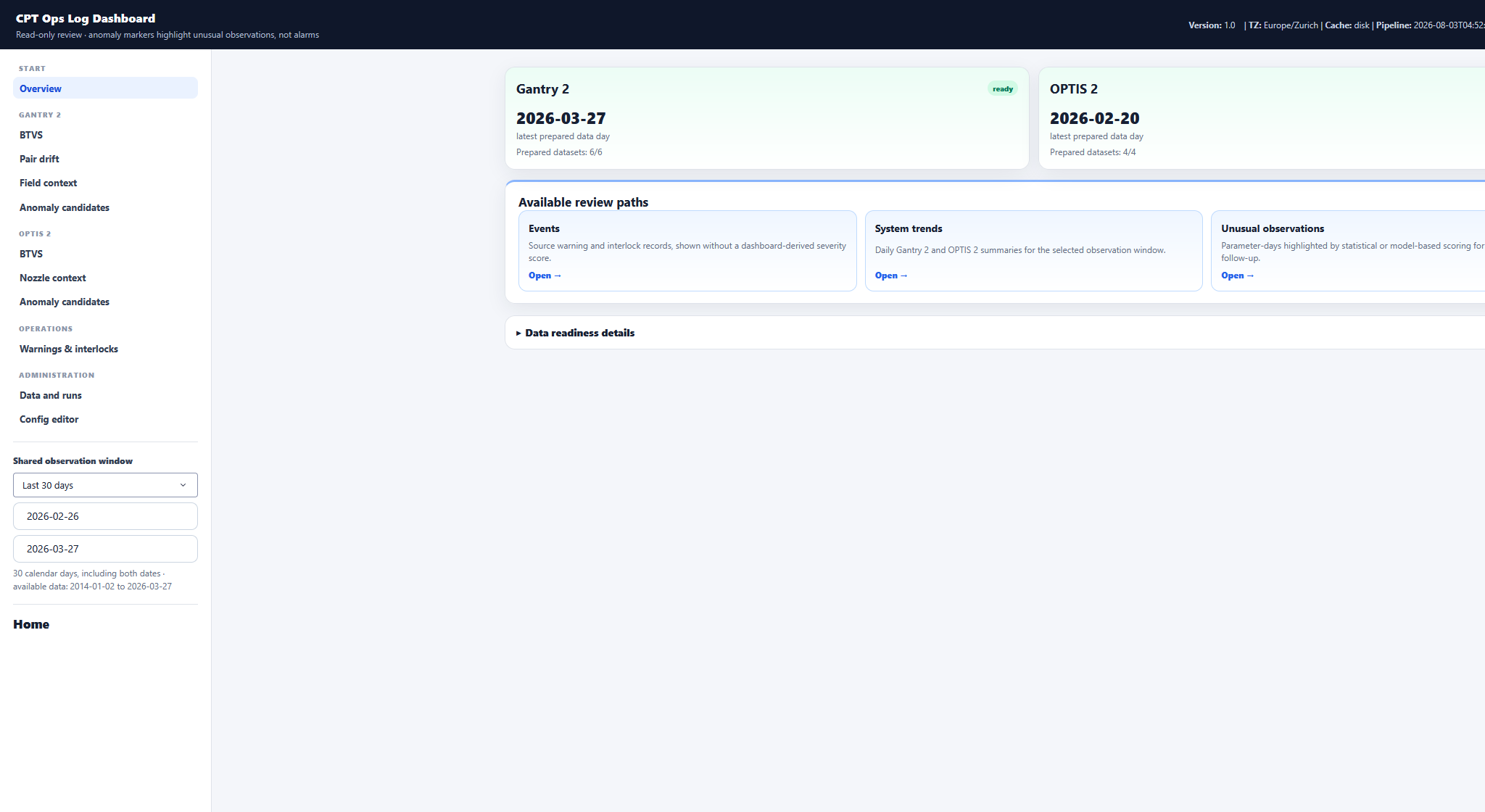Click 'Prepared datasets: 6/6' text
Image resolution: width=1485 pixels, height=812 pixels.
coord(559,152)
